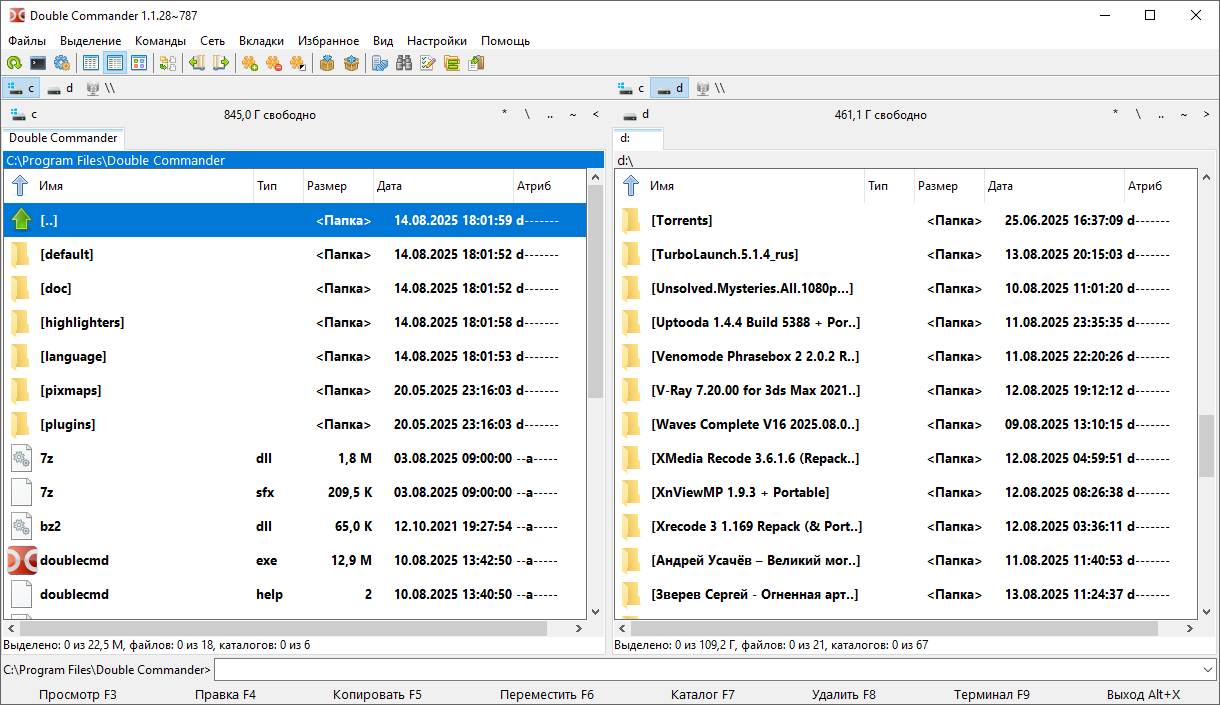Click right panel home ~ button
This screenshot has width=1220, height=705.
click(x=1184, y=115)
